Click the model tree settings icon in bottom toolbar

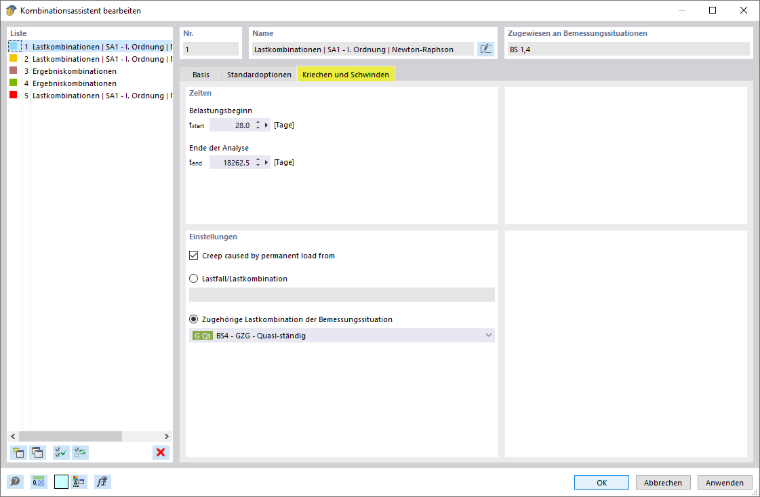(79, 482)
